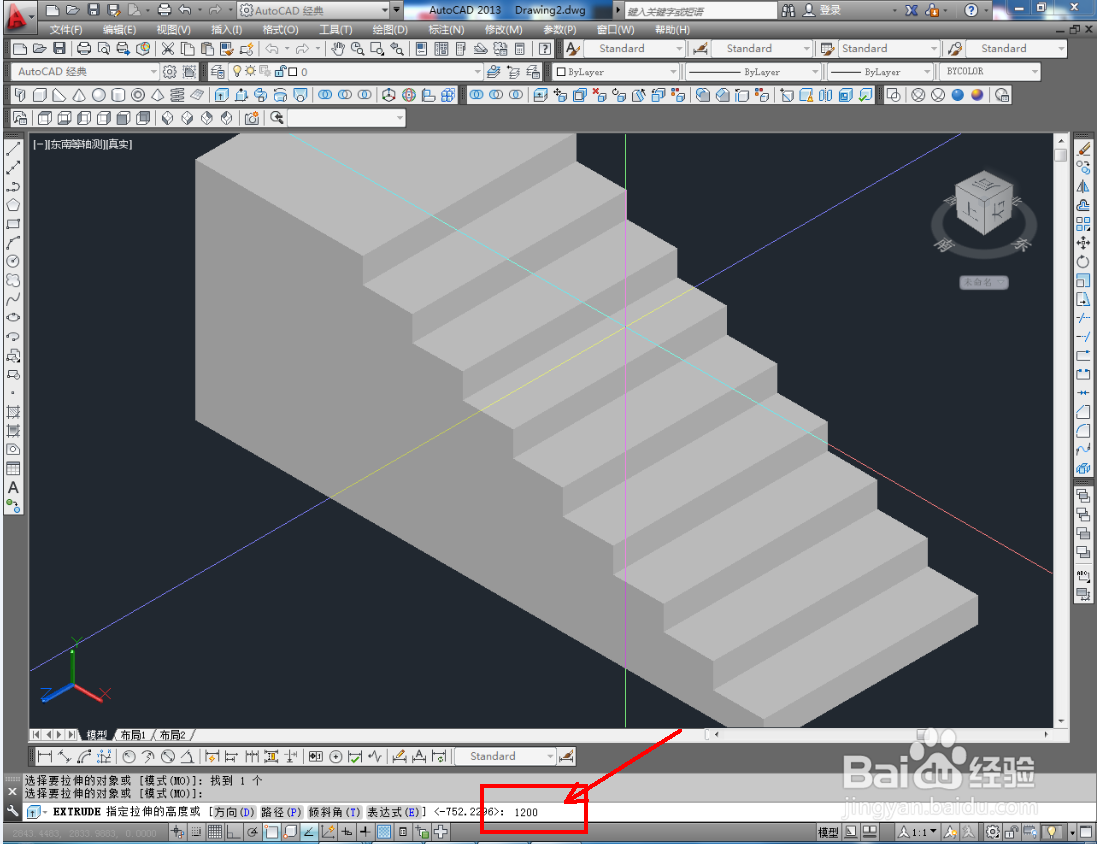Toggle Grid Display in status bar
The height and width of the screenshot is (844, 1097).
(215, 832)
